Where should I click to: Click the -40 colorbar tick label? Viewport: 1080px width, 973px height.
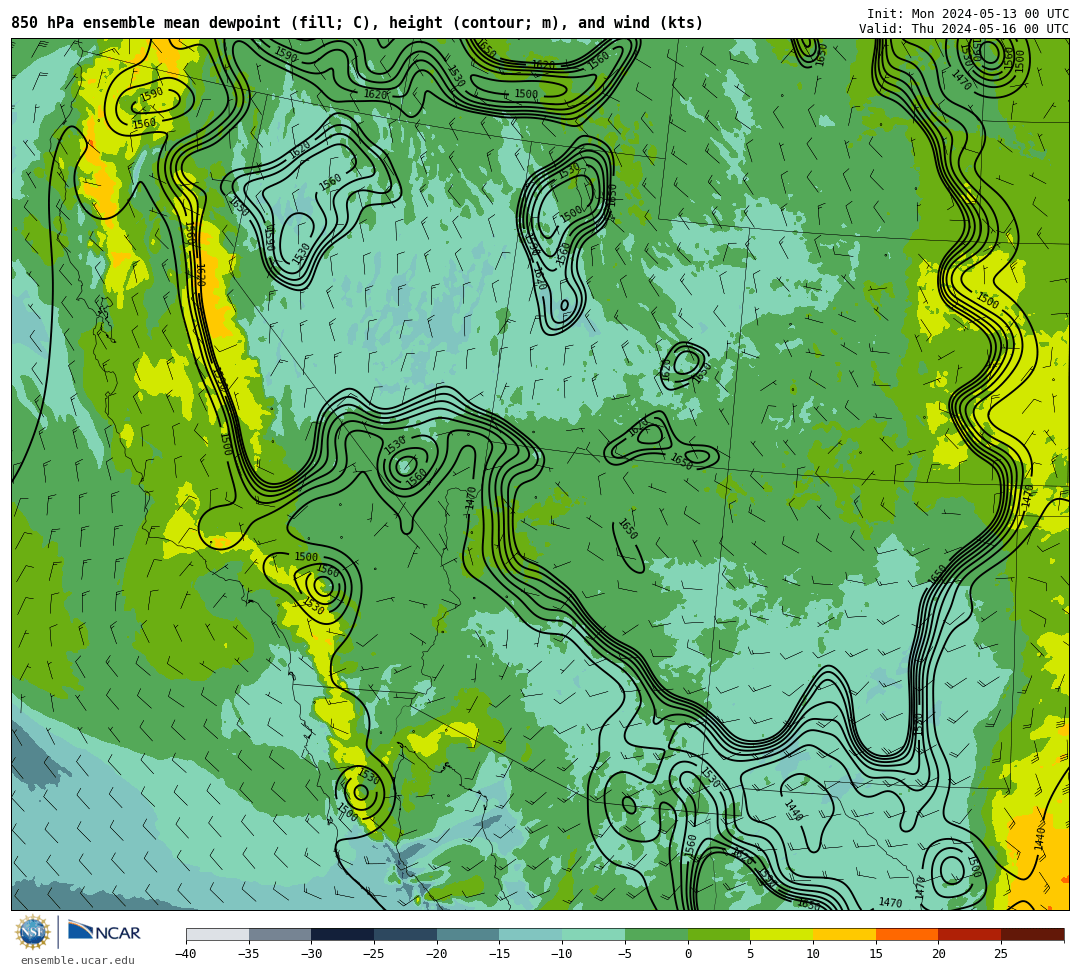(186, 954)
